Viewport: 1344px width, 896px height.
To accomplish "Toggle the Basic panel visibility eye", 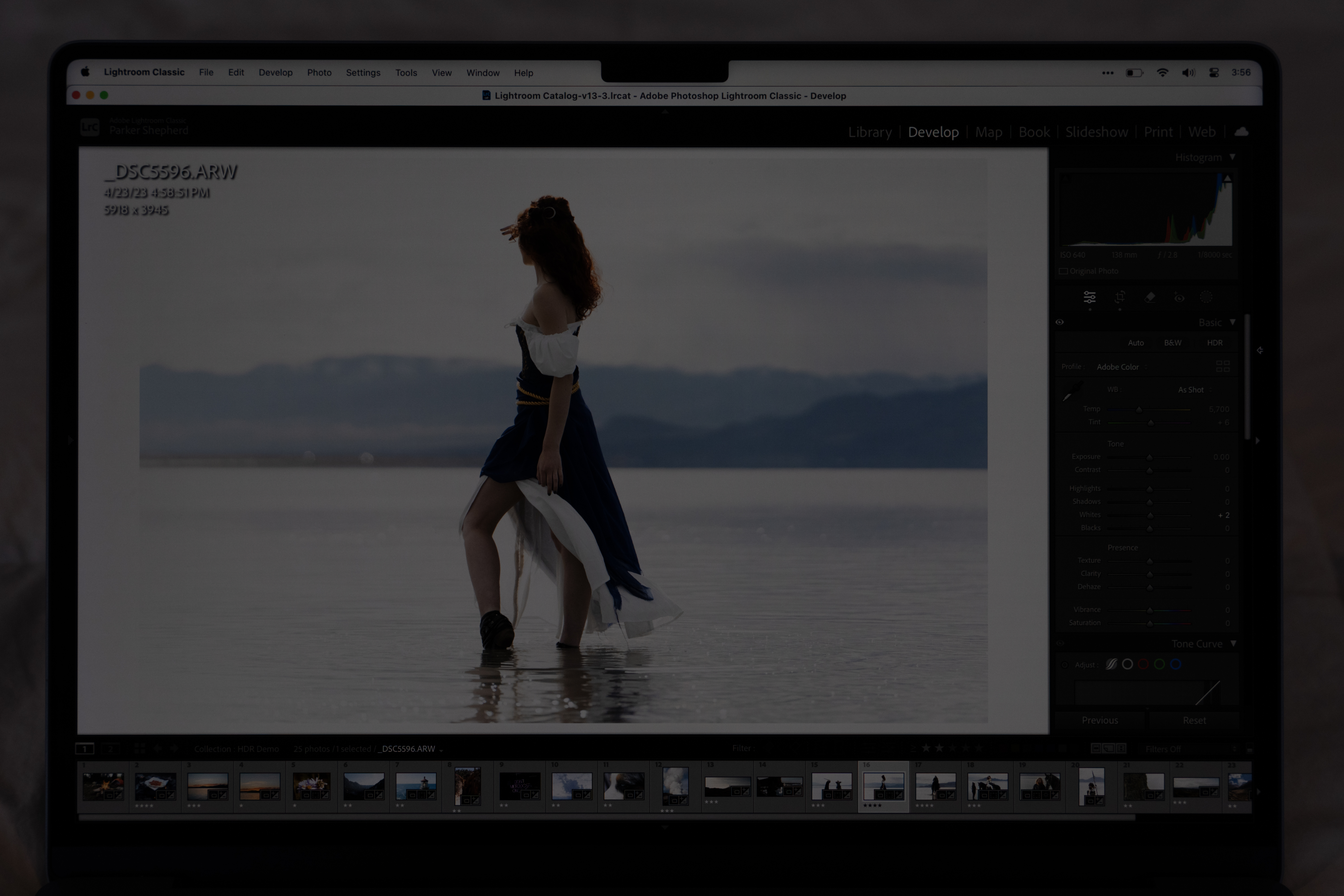I will tap(1060, 322).
